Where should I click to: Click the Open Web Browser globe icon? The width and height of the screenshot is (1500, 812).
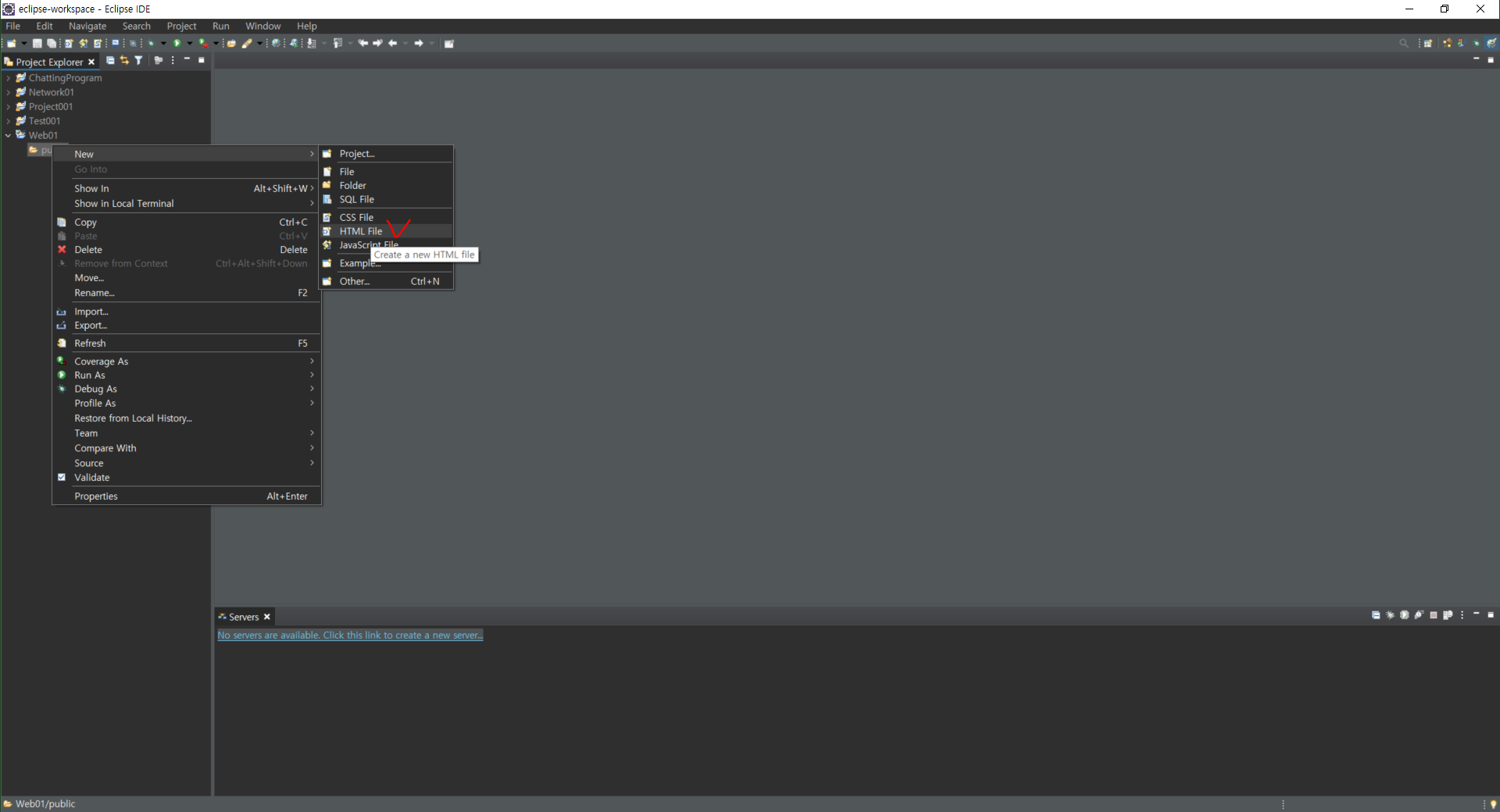click(276, 44)
